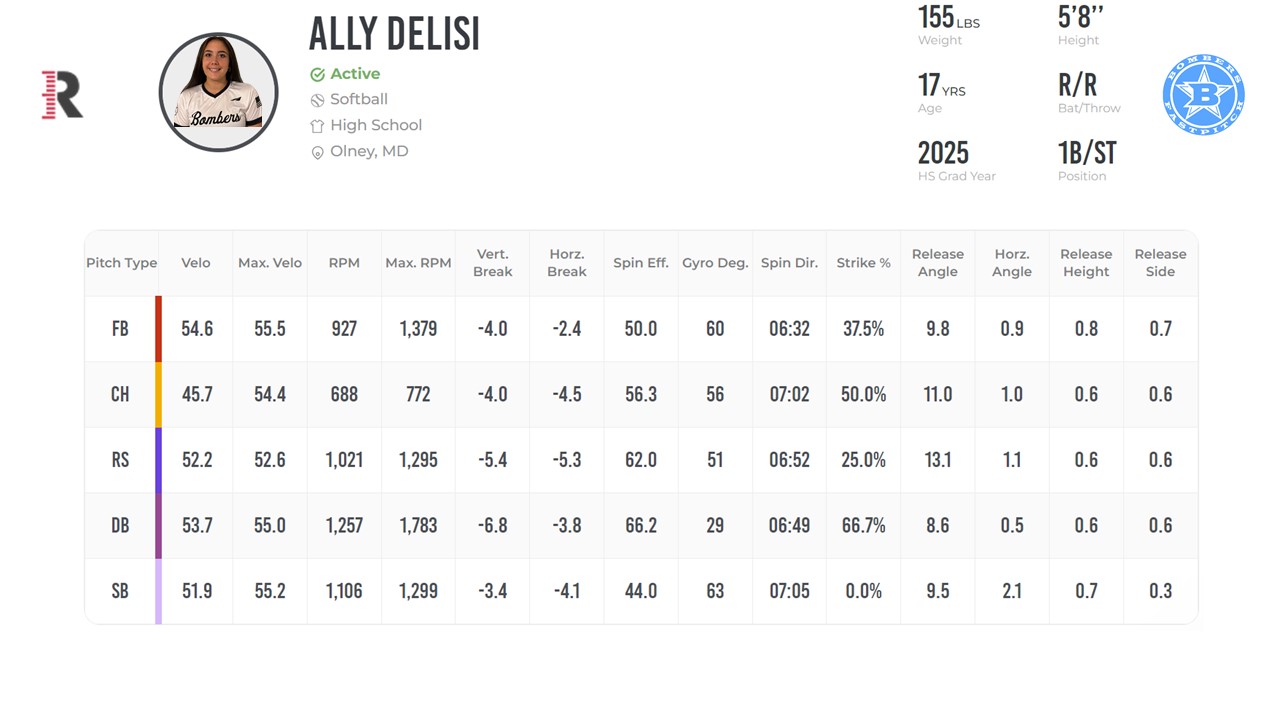This screenshot has width=1280, height=720.
Task: Click the Ally Delisi name heading
Action: [x=394, y=34]
